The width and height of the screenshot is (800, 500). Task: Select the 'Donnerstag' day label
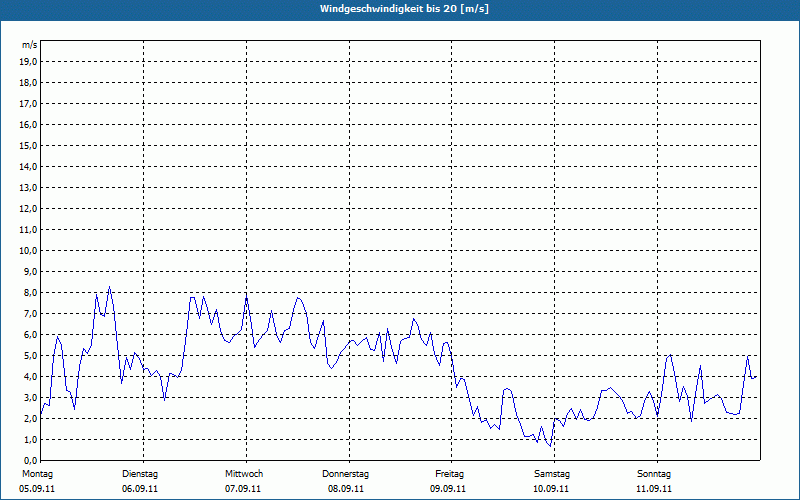pyautogui.click(x=345, y=474)
